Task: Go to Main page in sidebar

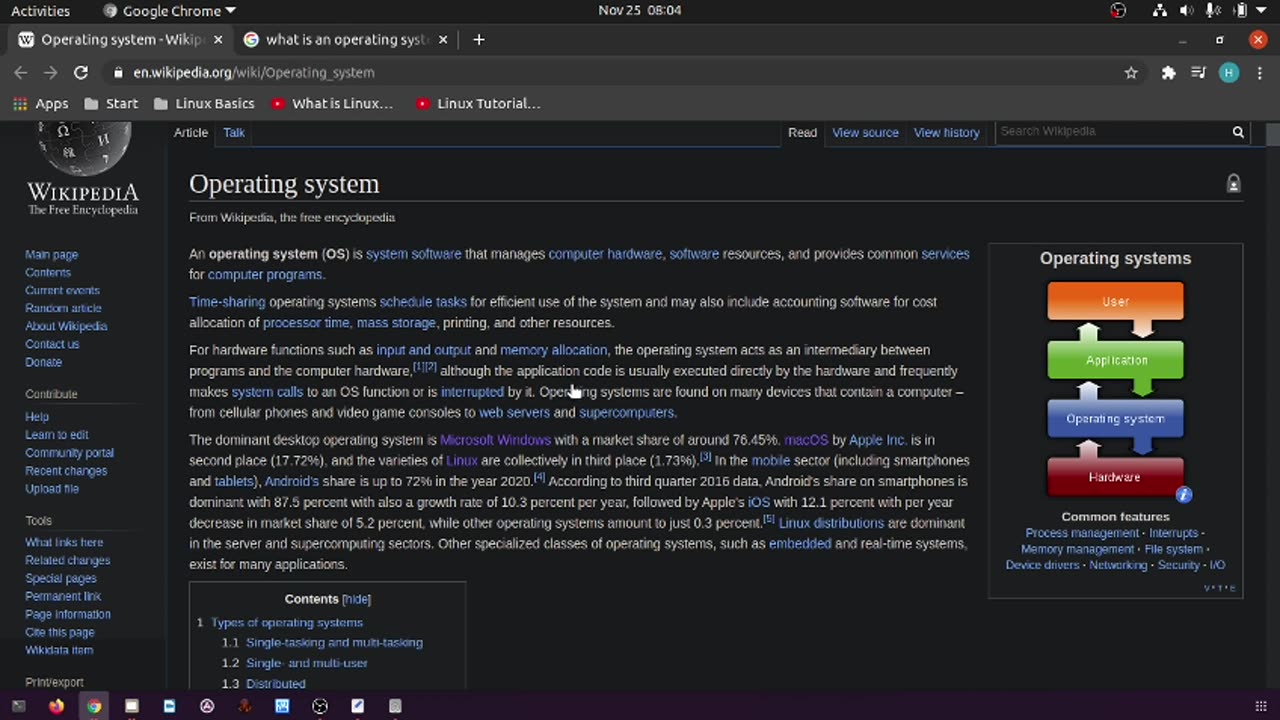Action: point(51,255)
